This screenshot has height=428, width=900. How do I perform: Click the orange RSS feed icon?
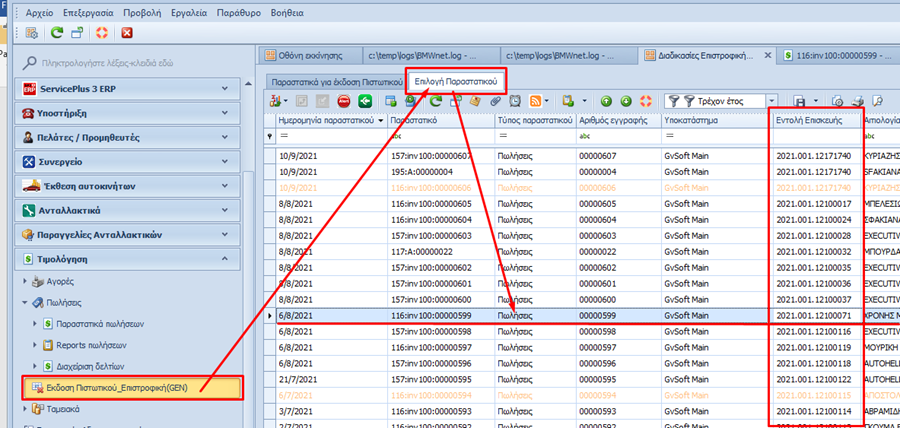point(537,101)
